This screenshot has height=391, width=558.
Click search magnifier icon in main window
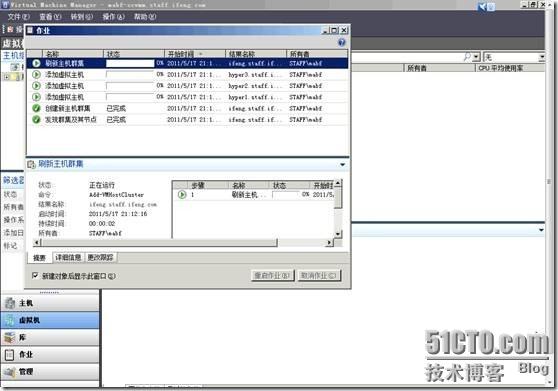pos(467,57)
